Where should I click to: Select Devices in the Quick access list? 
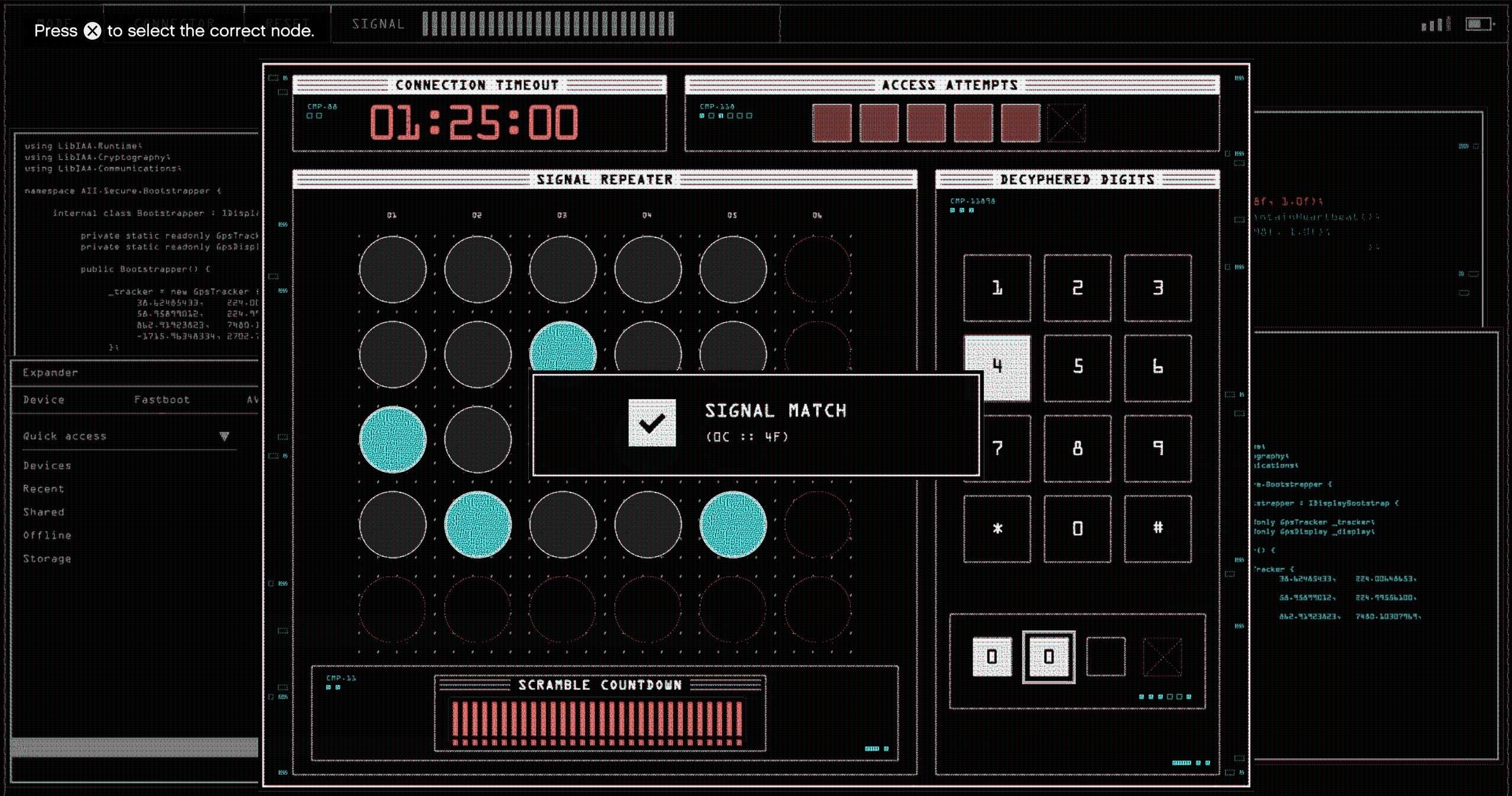tap(47, 465)
